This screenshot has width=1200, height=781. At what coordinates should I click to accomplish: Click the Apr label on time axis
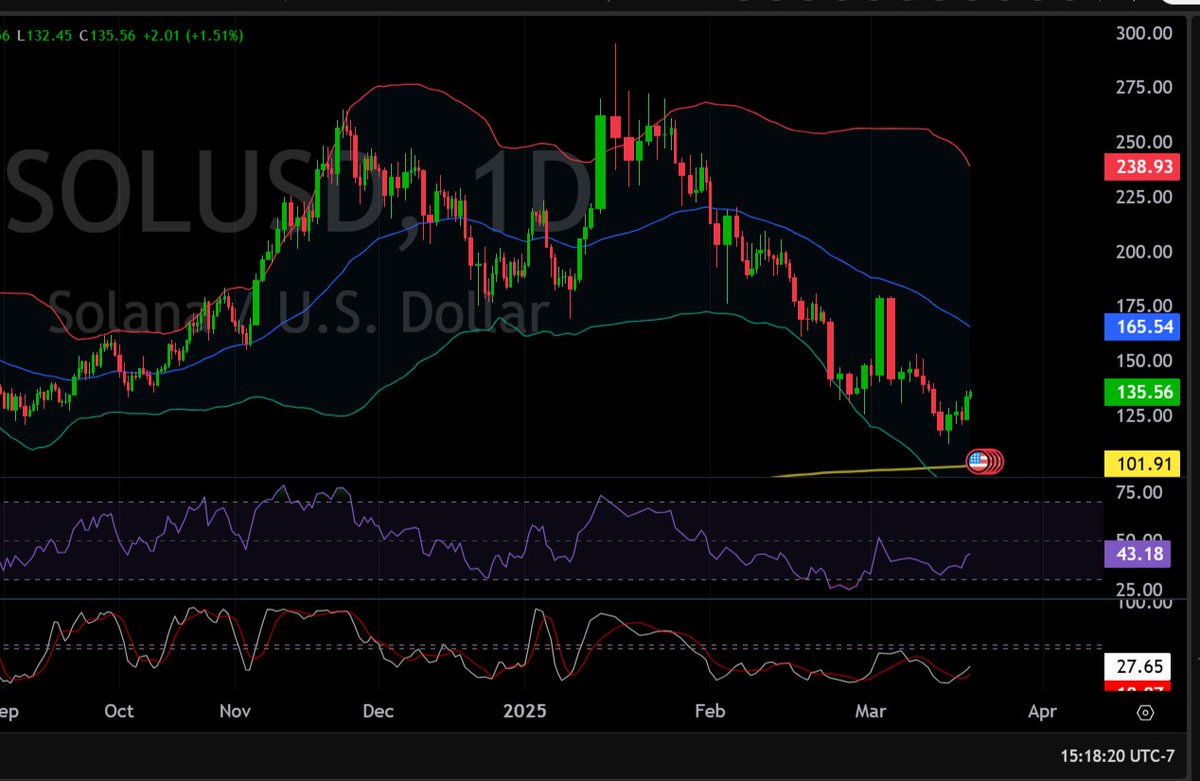1042,712
